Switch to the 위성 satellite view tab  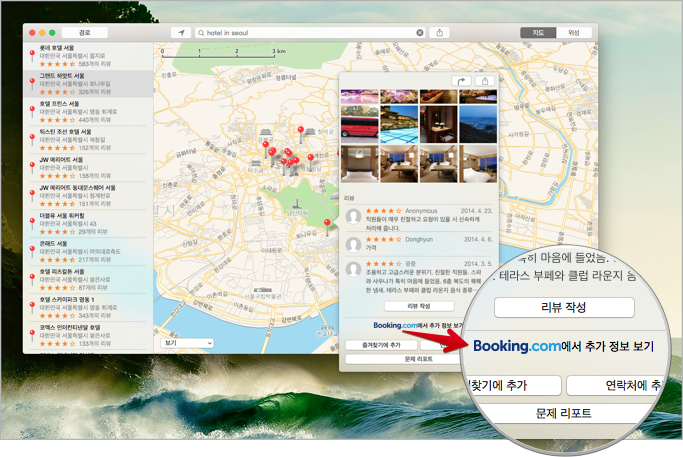[574, 33]
